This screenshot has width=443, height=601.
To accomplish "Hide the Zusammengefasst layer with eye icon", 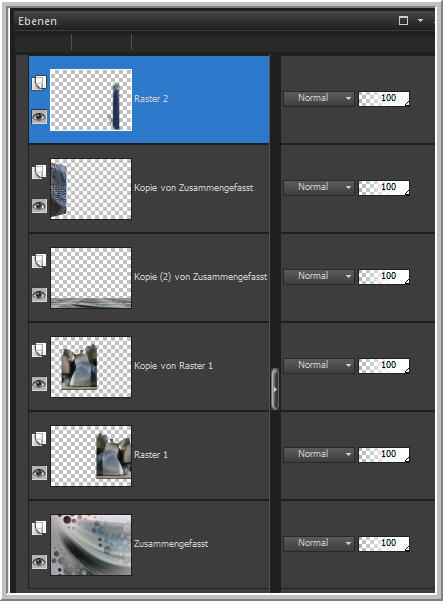I will click(x=39, y=562).
